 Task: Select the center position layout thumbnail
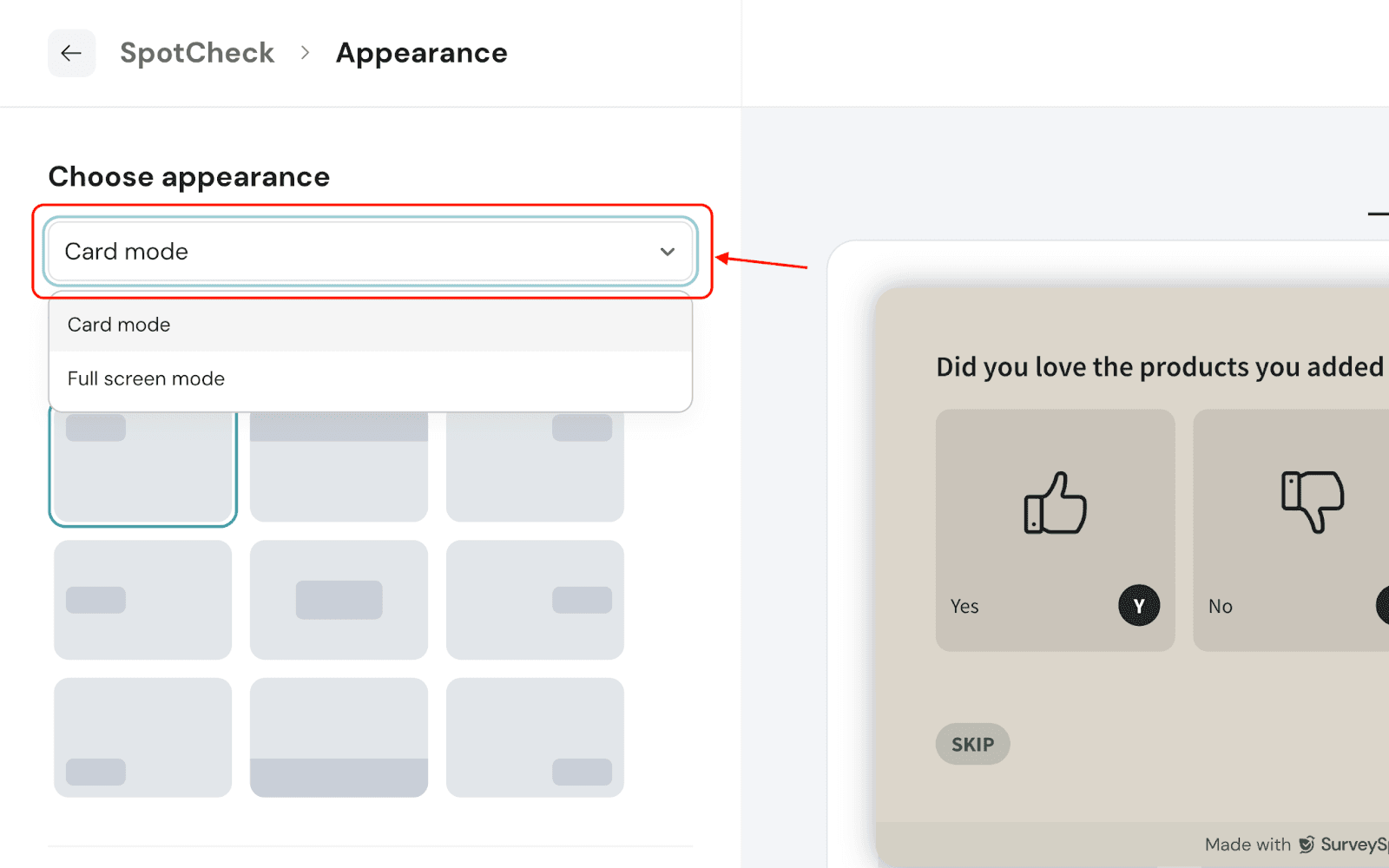click(339, 600)
